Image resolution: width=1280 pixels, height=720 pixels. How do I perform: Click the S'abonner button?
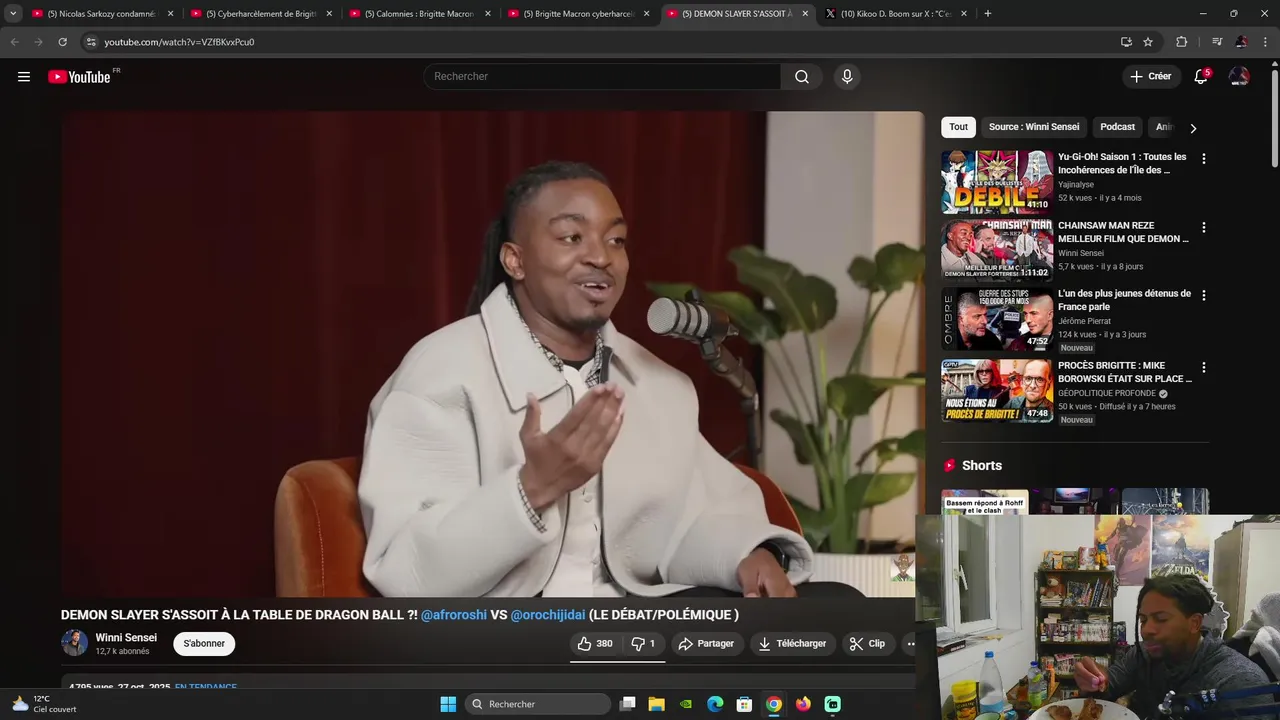[204, 644]
